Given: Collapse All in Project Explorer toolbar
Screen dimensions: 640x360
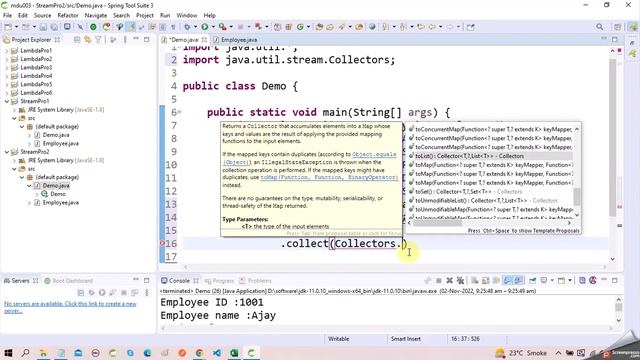Looking at the screenshot, I should tap(77, 40).
